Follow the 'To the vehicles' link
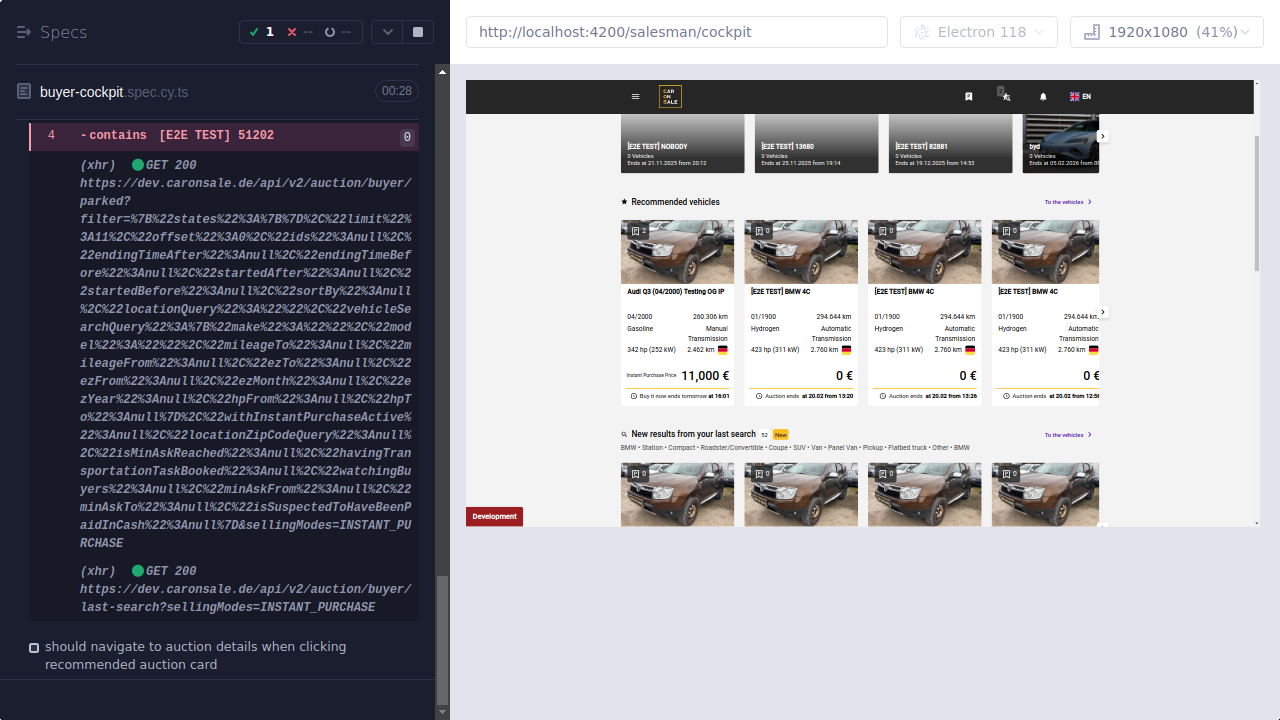 point(1064,202)
